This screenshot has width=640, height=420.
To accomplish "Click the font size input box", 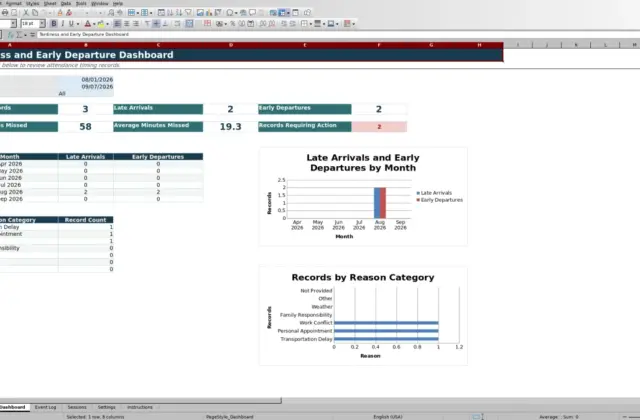I will pos(30,24).
